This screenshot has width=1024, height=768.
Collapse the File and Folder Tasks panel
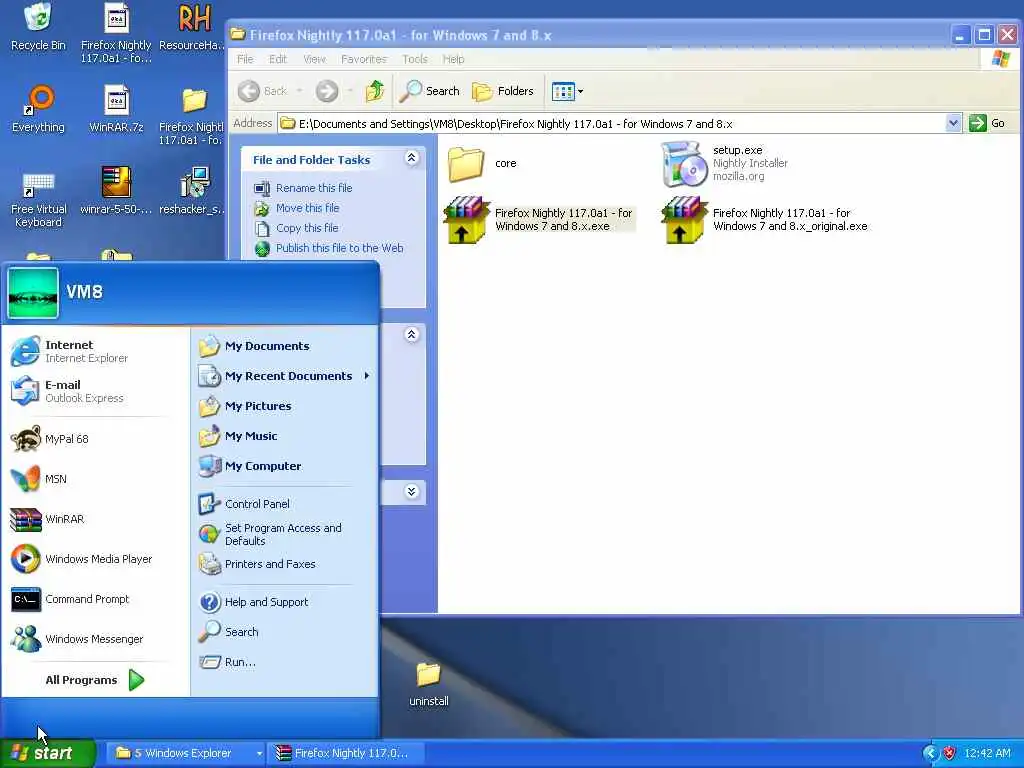411,158
